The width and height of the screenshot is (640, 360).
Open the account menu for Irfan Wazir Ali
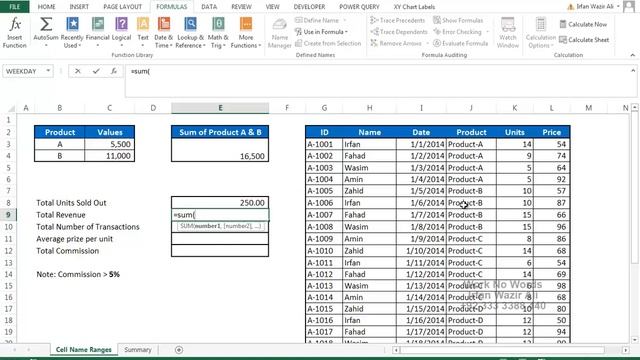point(594,7)
